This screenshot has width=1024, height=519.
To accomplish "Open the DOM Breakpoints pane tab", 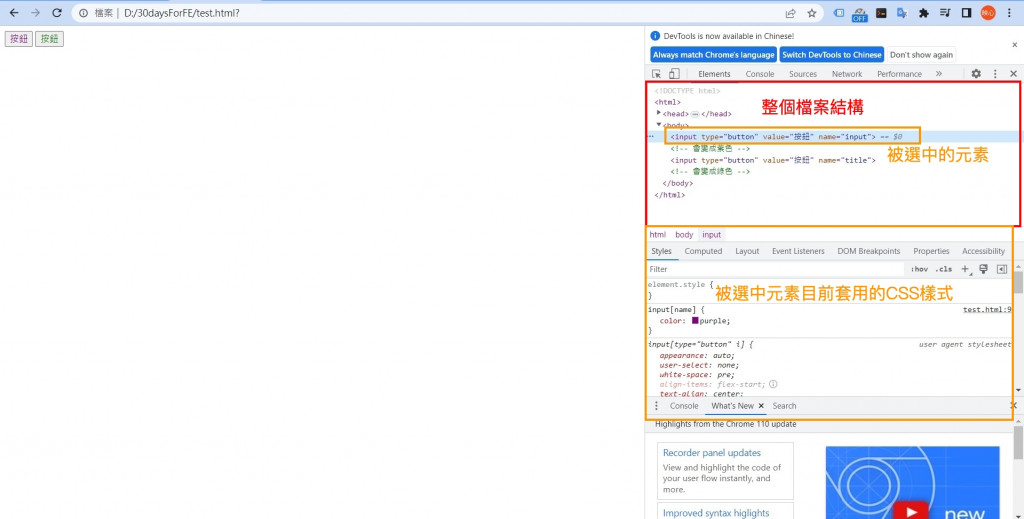I will [x=869, y=251].
